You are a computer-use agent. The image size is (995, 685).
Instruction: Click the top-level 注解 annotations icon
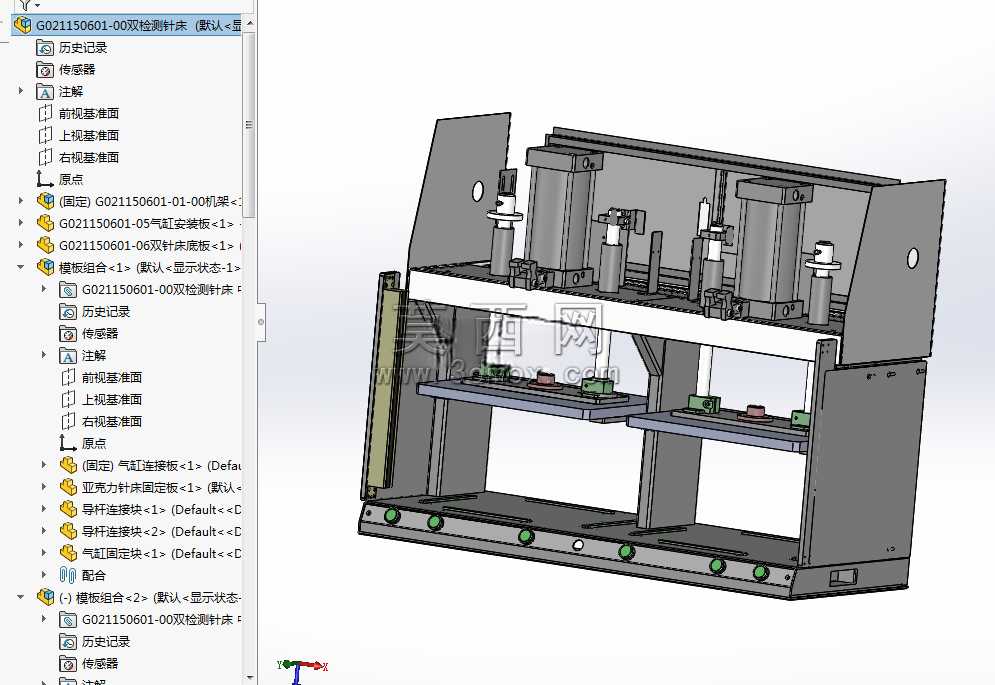click(45, 92)
